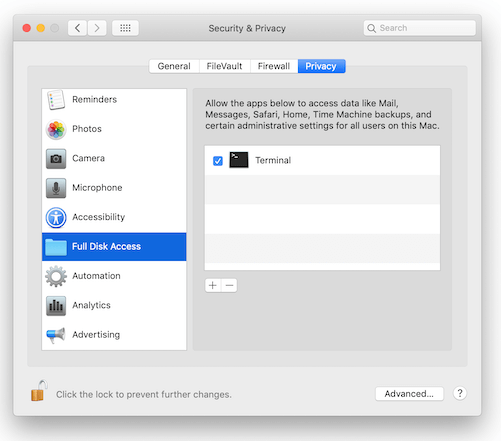Image resolution: width=501 pixels, height=441 pixels.
Task: Uncheck the Terminal checkbox
Action: [218, 161]
